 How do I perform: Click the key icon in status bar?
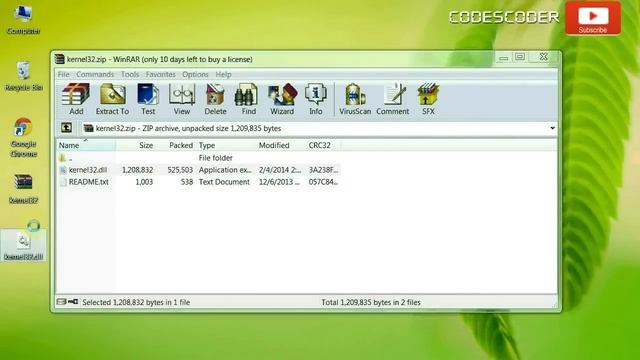pyautogui.click(x=73, y=302)
